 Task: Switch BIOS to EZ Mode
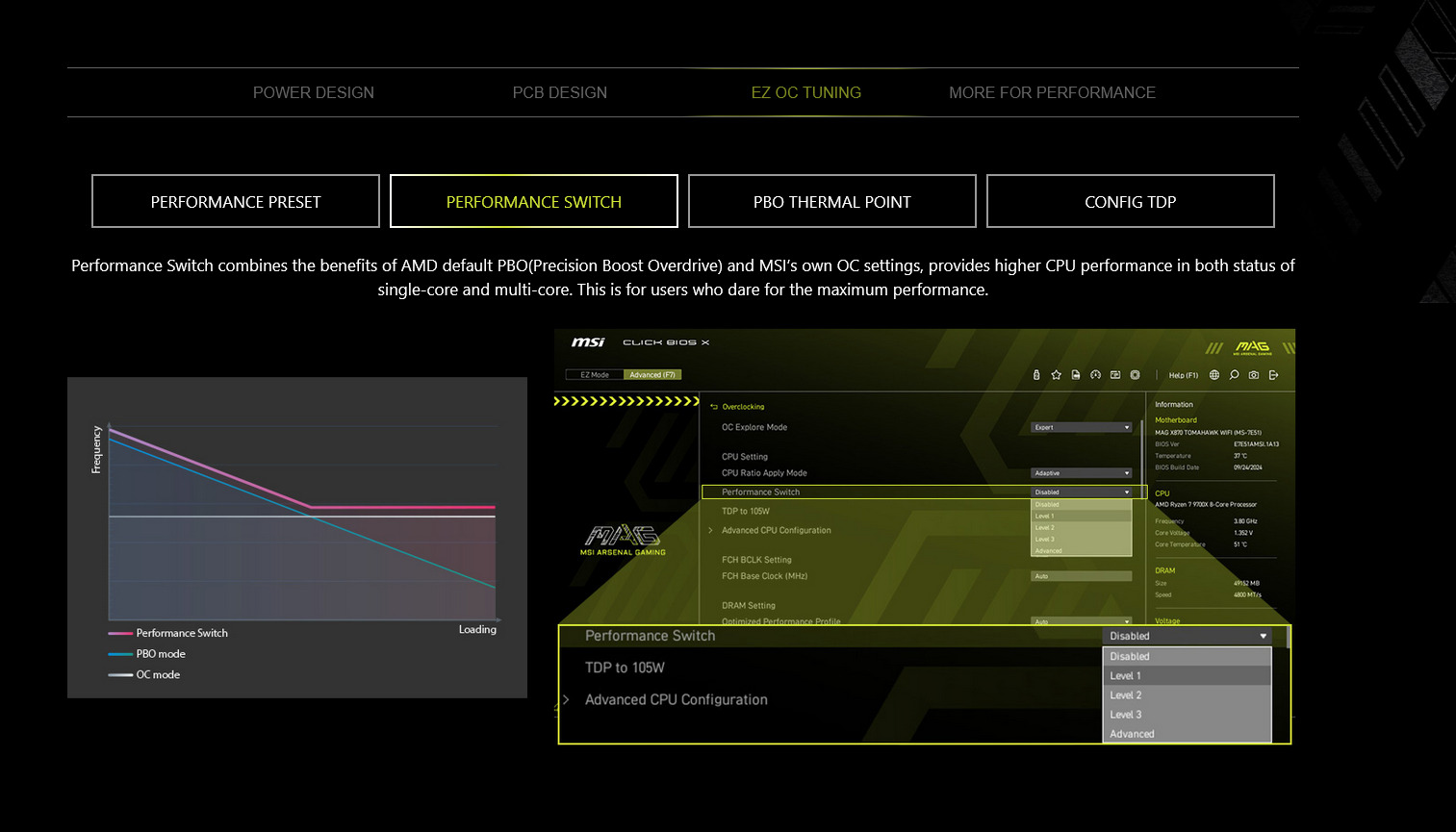click(595, 375)
